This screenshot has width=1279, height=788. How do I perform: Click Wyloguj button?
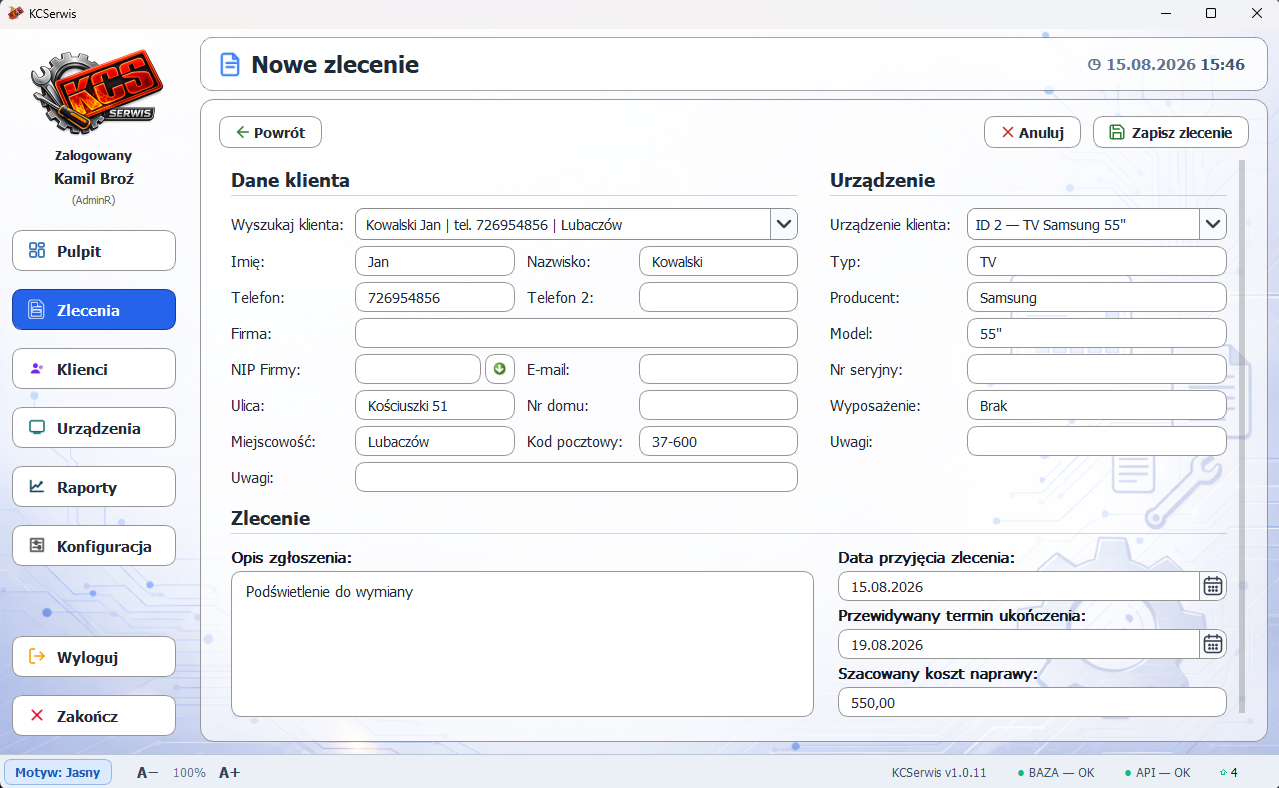point(94,657)
